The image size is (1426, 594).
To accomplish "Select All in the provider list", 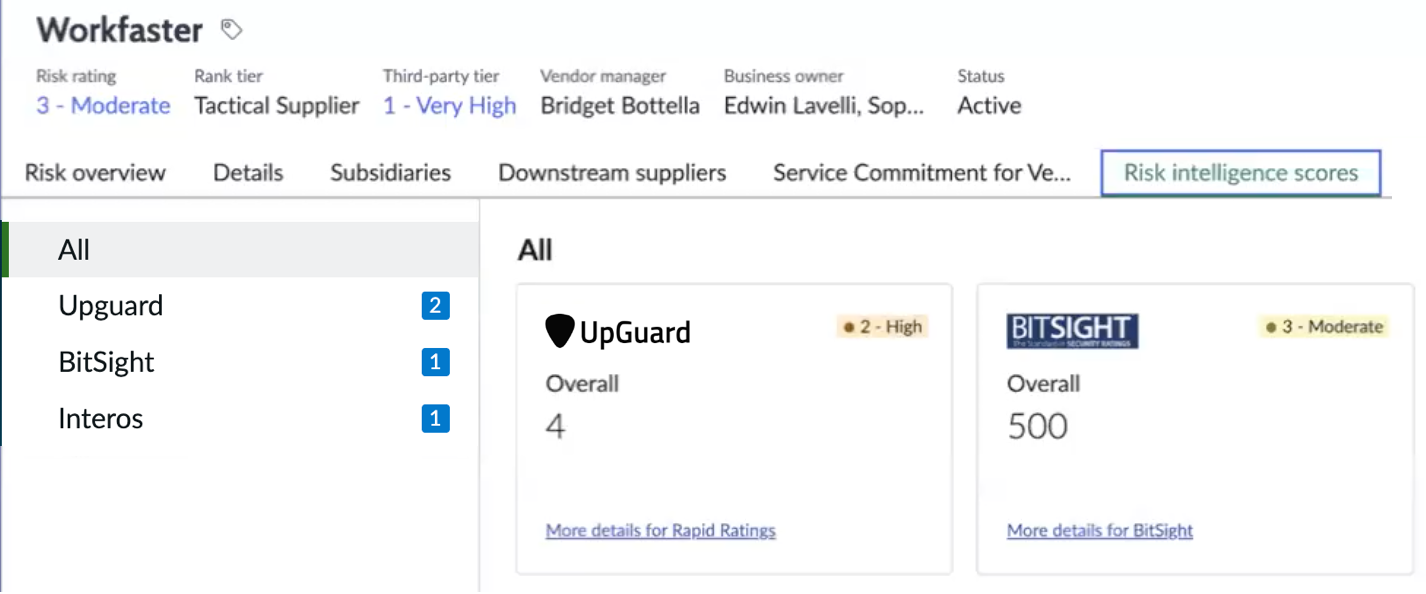I will click(x=240, y=250).
